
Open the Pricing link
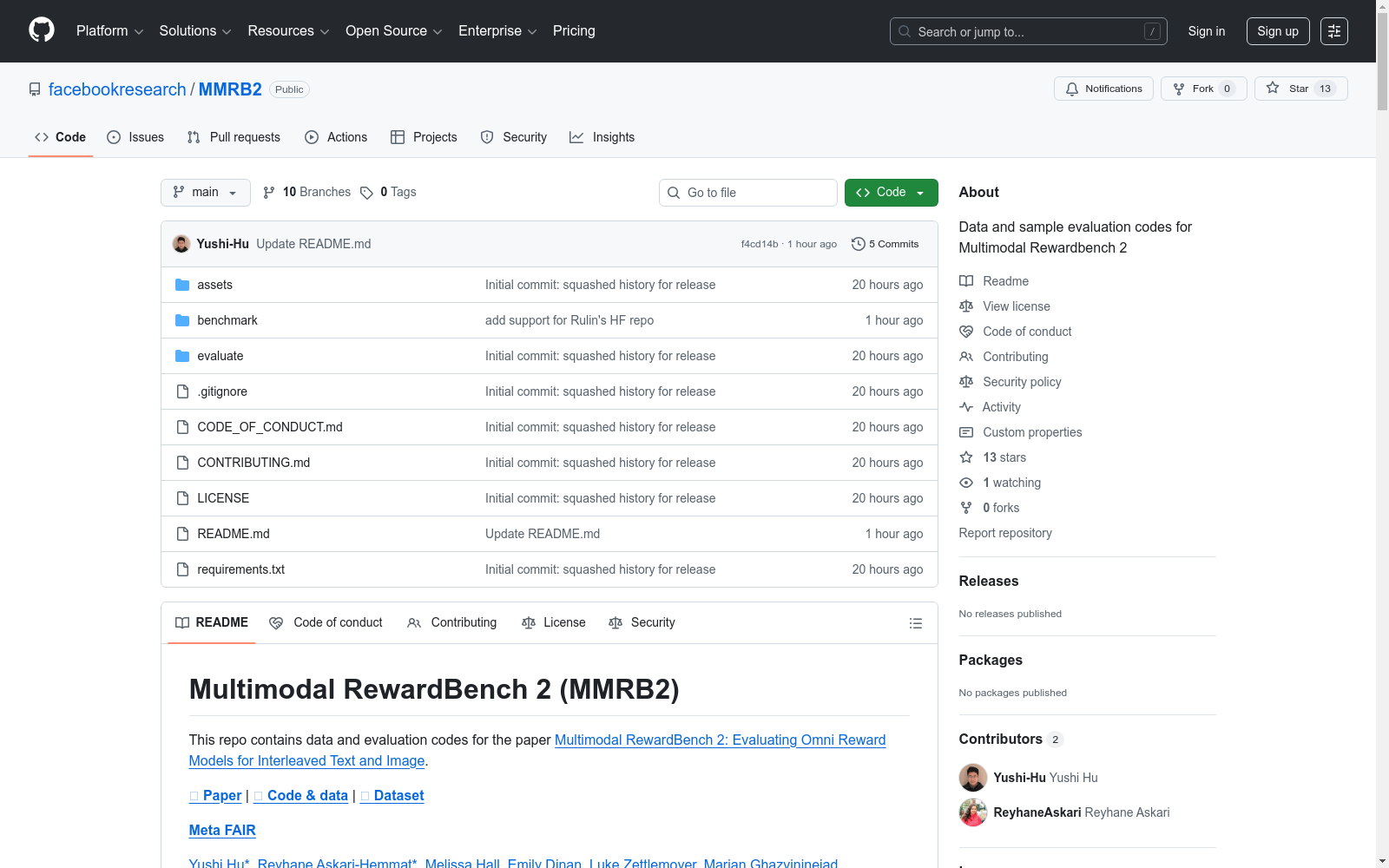(x=574, y=31)
